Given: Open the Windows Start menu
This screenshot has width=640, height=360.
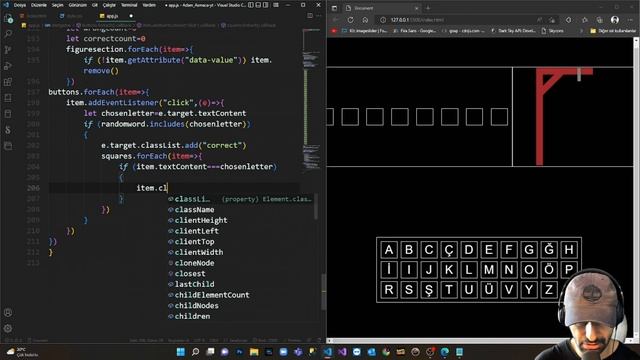Looking at the screenshot, I should pos(180,352).
